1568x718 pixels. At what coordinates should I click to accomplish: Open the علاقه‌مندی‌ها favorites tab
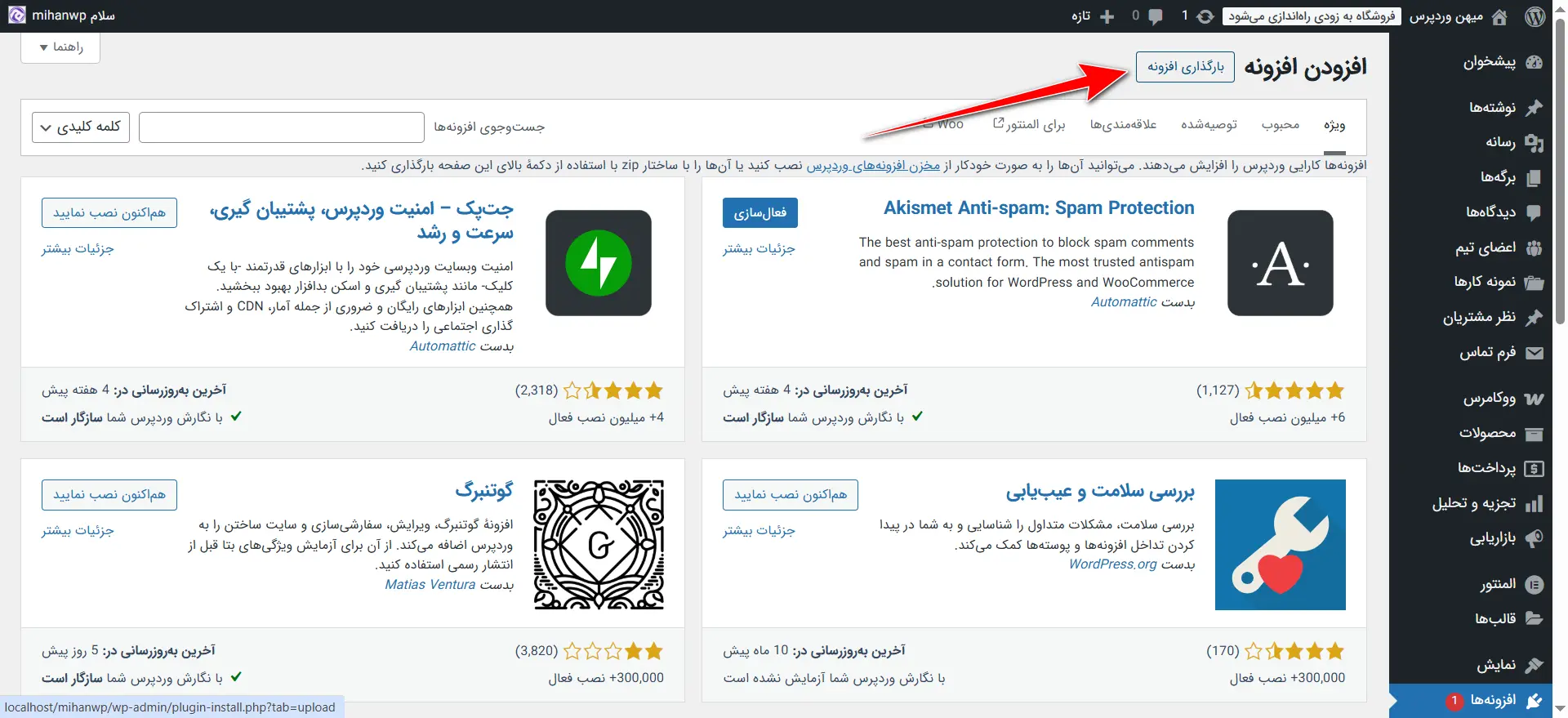1123,125
